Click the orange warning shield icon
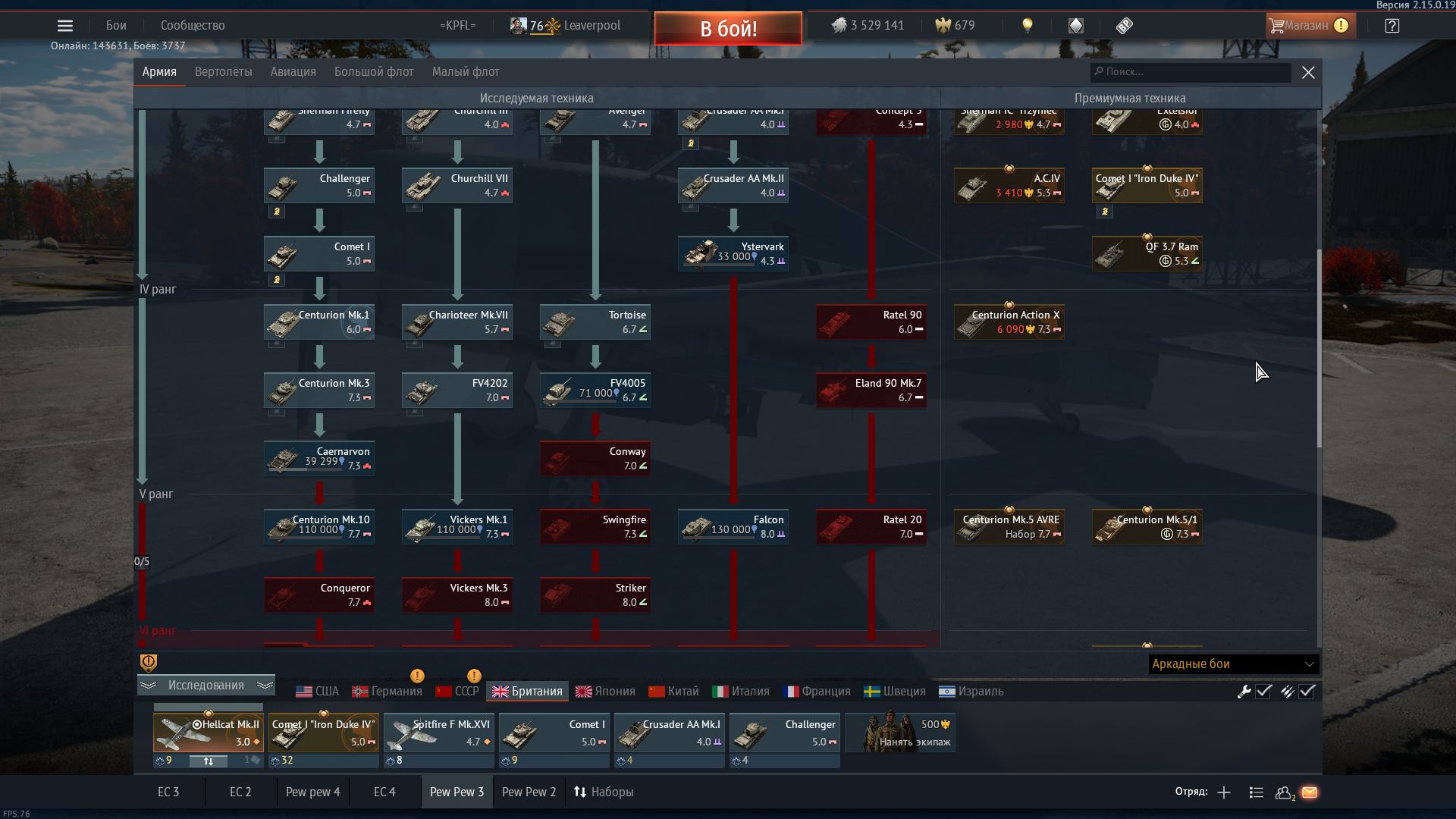The width and height of the screenshot is (1456, 819). pos(149,663)
